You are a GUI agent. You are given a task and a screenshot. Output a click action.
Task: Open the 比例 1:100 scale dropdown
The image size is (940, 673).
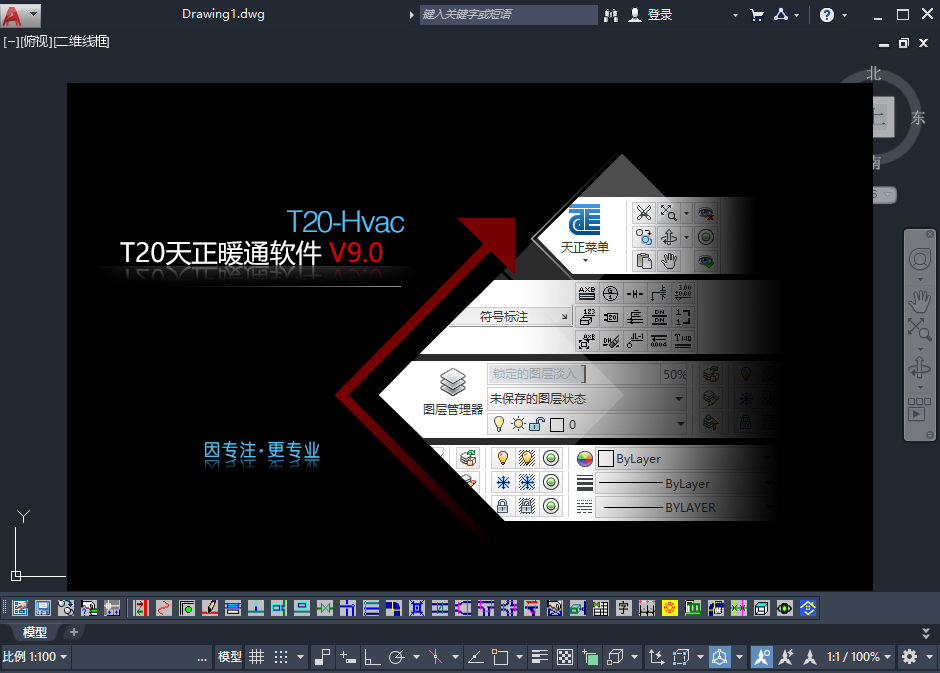pyautogui.click(x=35, y=657)
